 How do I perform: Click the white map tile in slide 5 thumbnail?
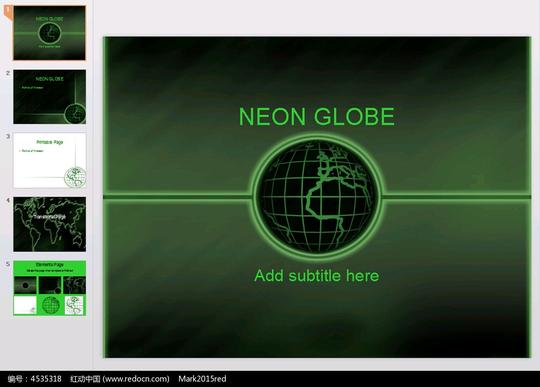pos(74,305)
